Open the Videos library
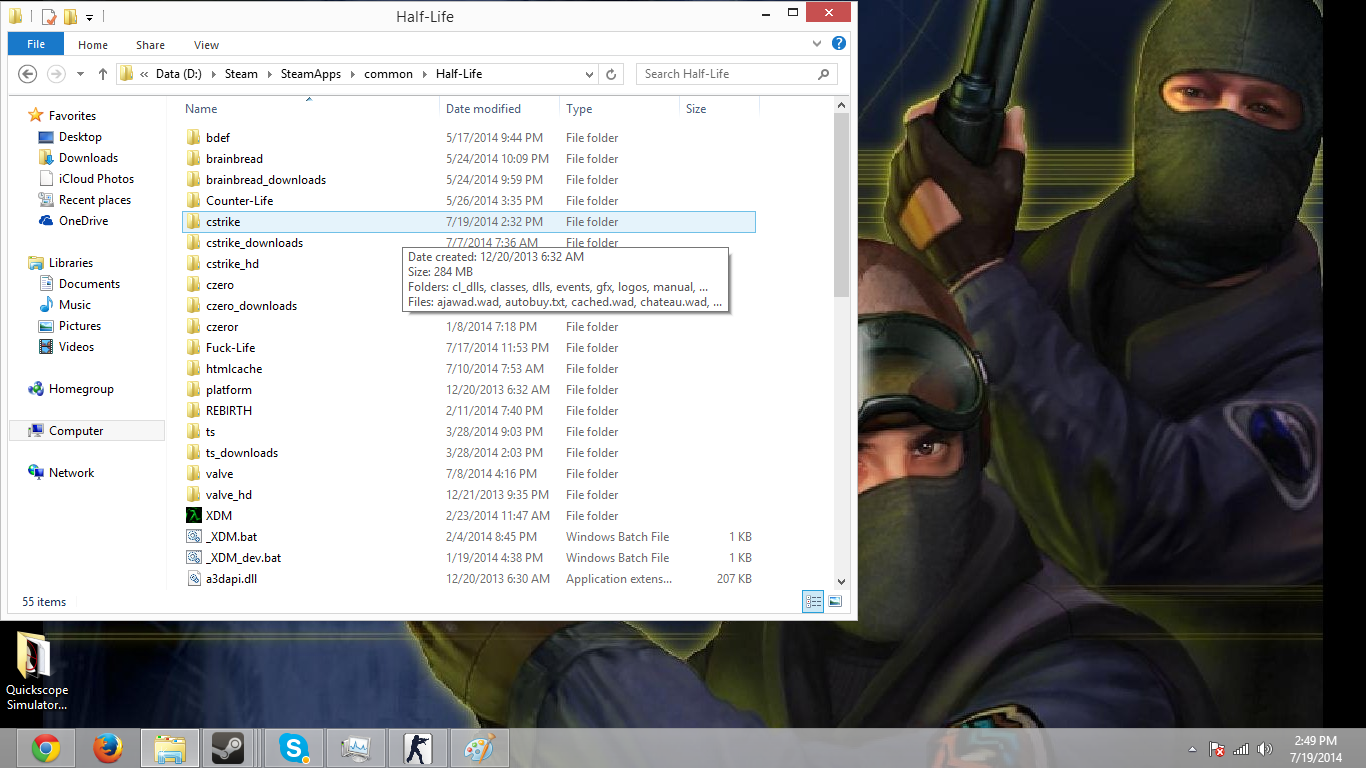 coord(76,347)
